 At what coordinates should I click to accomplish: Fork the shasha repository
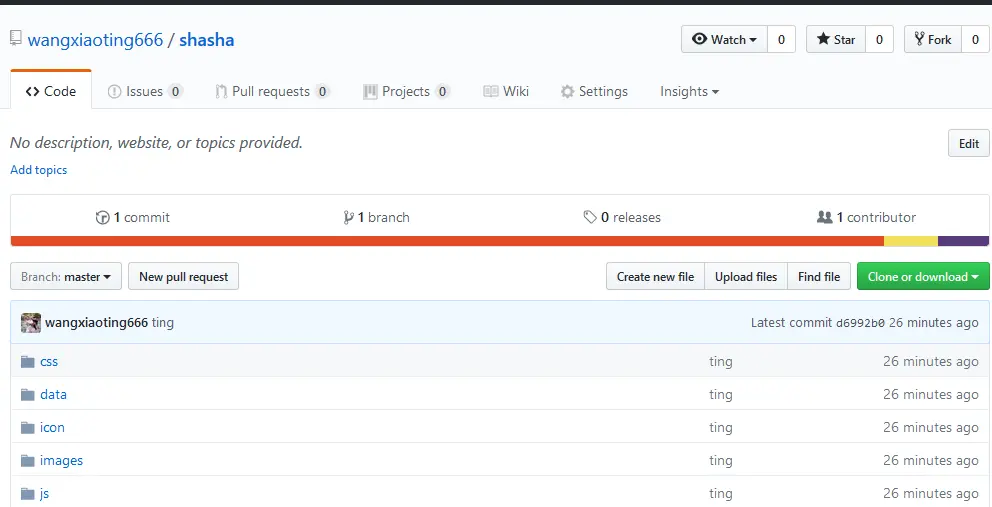(x=933, y=39)
